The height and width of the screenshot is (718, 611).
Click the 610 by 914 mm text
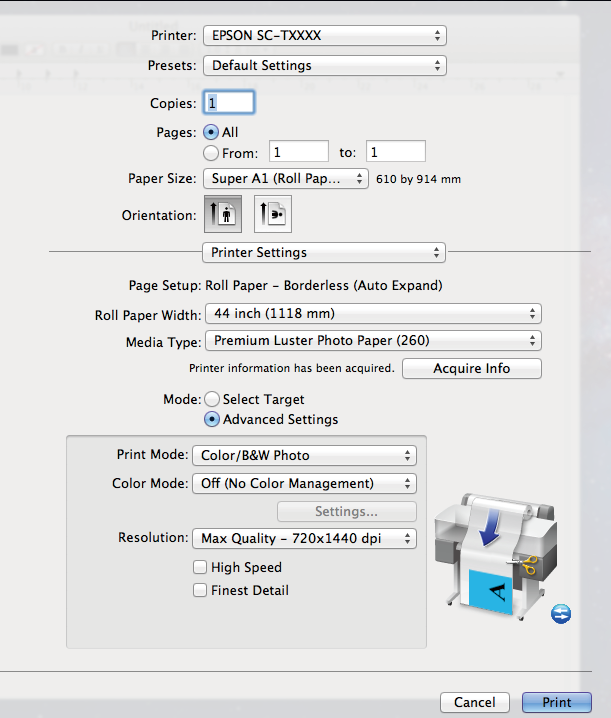pyautogui.click(x=418, y=179)
